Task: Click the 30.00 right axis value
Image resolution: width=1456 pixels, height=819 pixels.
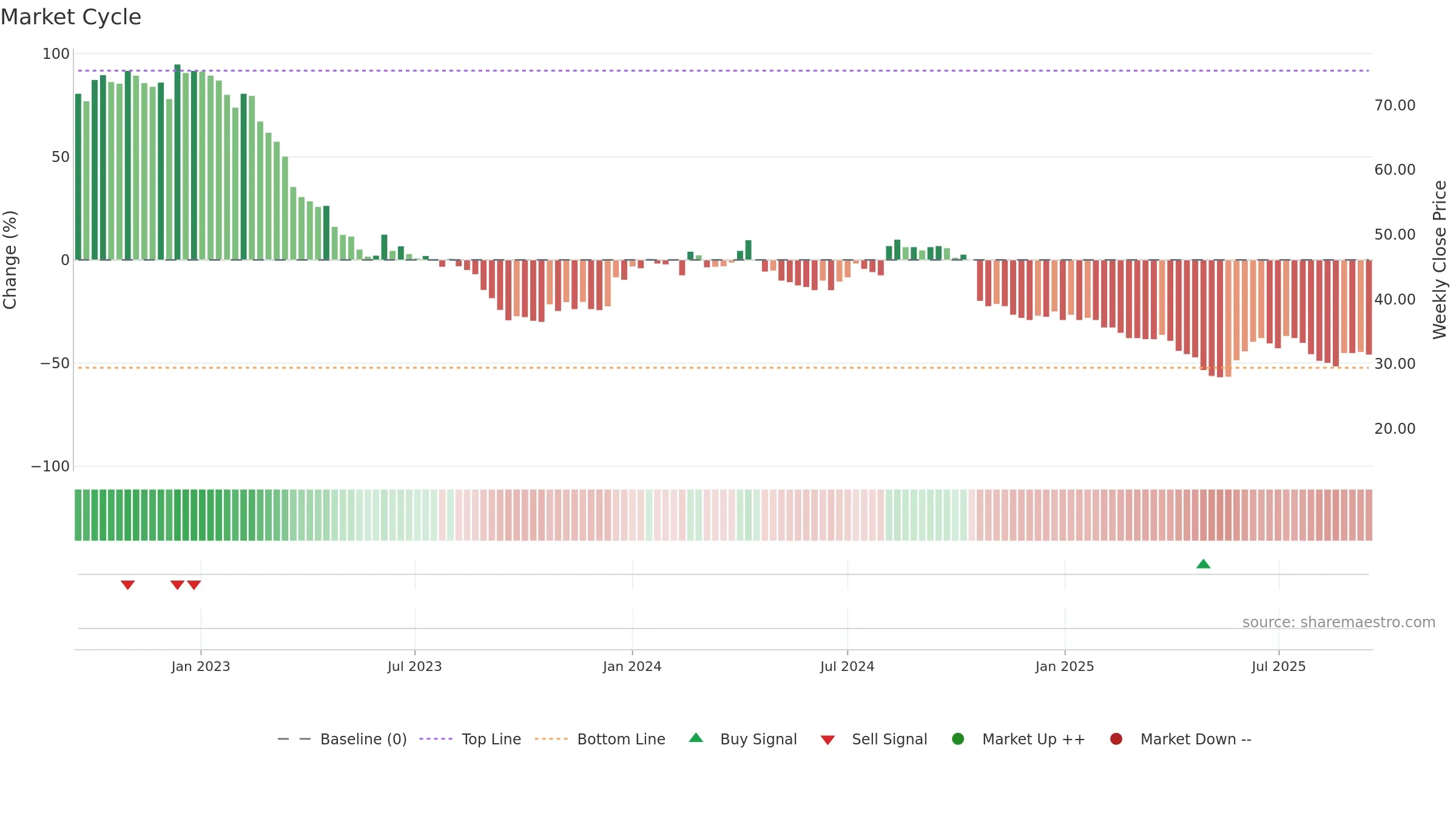Action: (x=1395, y=364)
